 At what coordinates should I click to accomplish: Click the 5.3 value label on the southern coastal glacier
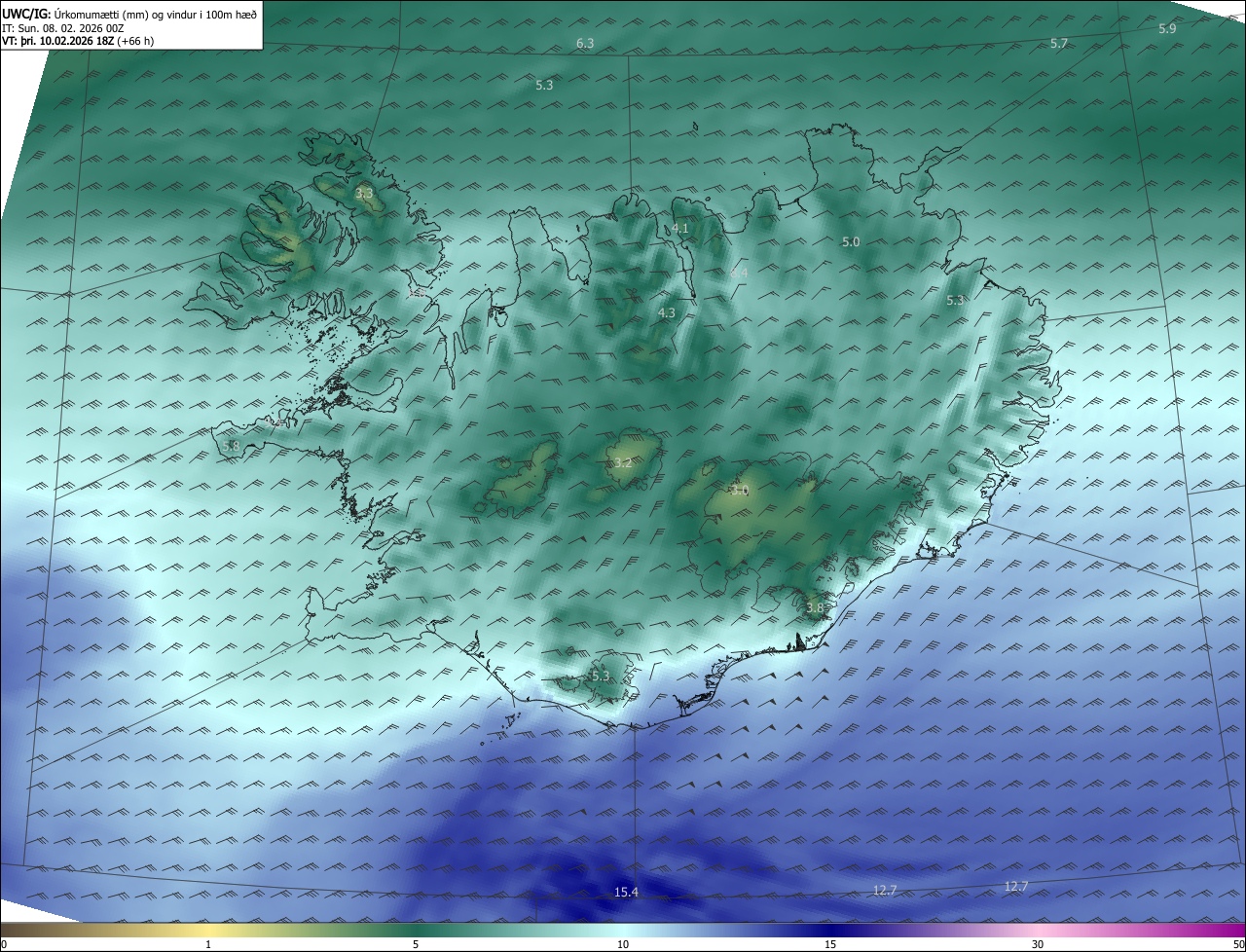[601, 676]
